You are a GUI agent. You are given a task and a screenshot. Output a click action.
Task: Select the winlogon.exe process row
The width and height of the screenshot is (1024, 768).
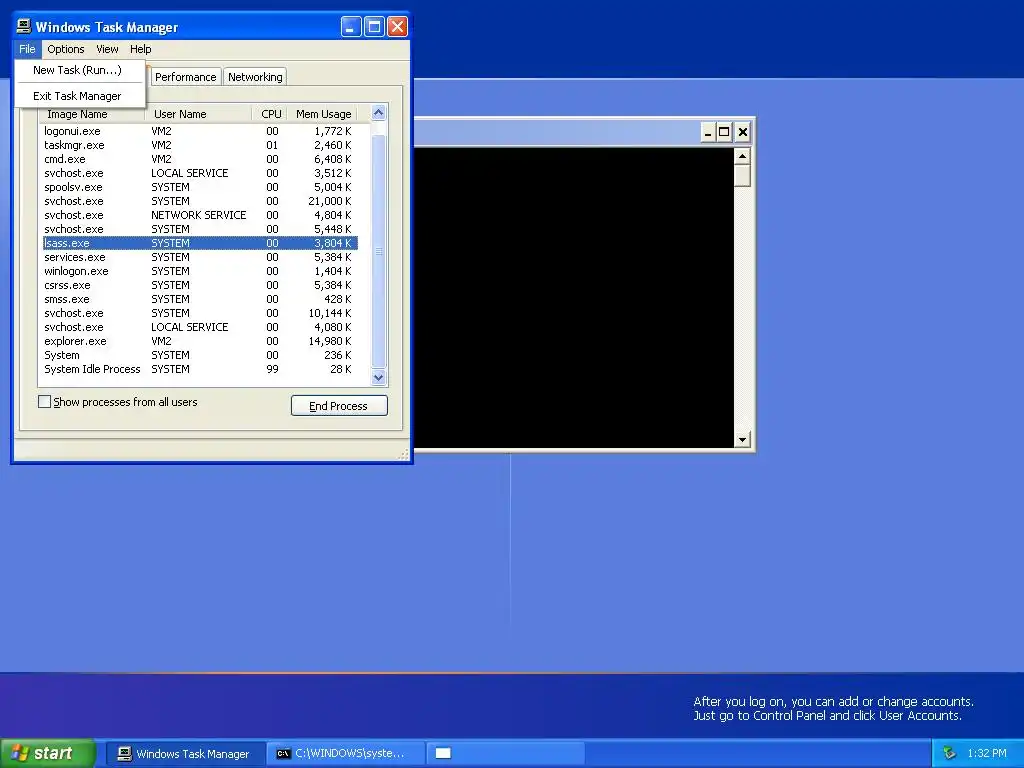click(199, 271)
